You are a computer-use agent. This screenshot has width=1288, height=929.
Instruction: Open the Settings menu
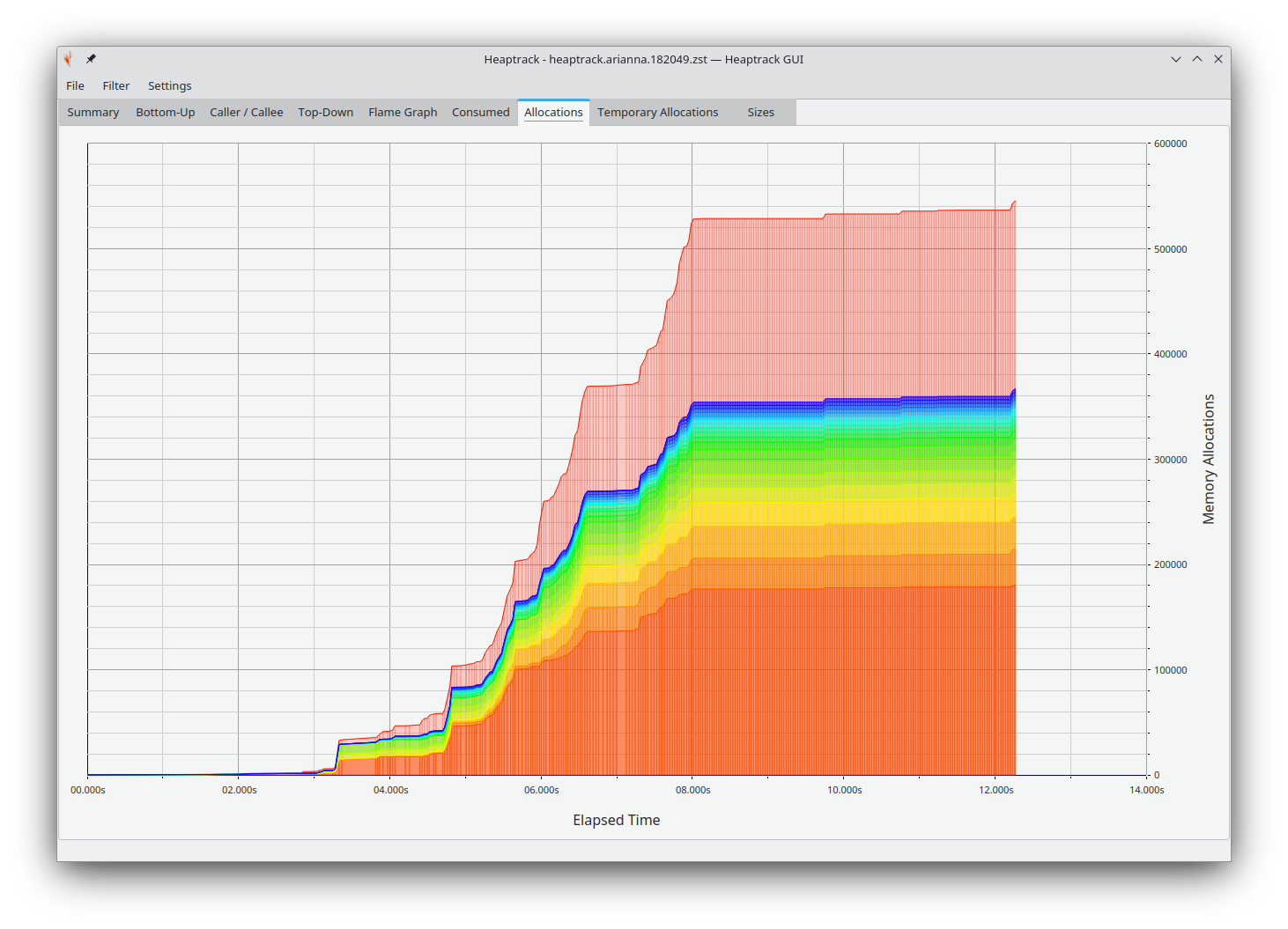(169, 85)
